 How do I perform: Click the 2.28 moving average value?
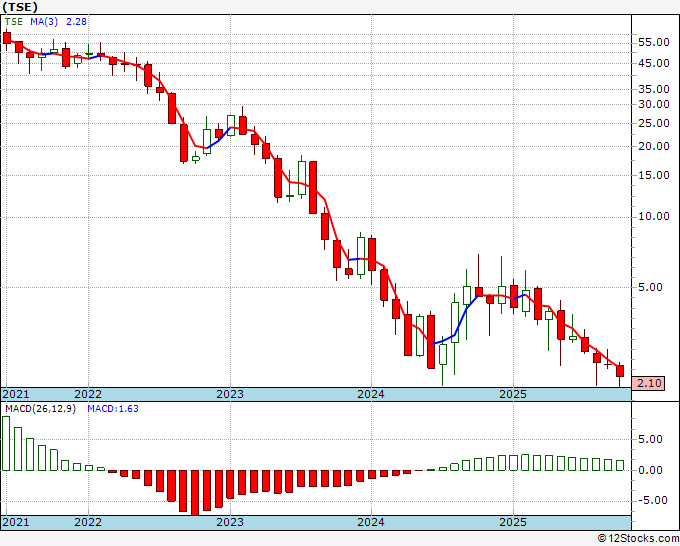(76, 21)
